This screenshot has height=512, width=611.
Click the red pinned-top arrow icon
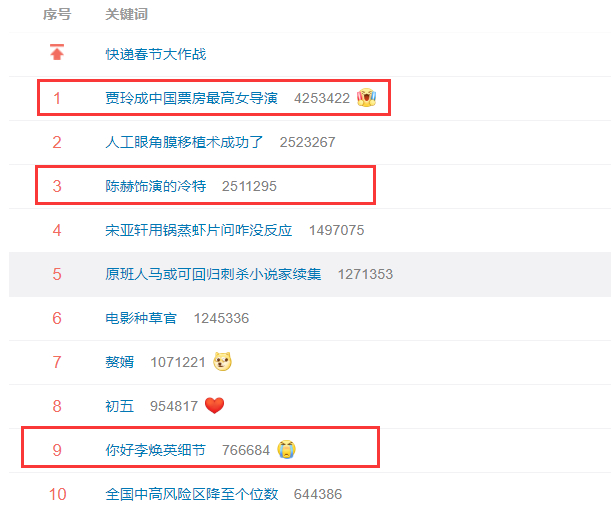(57, 52)
